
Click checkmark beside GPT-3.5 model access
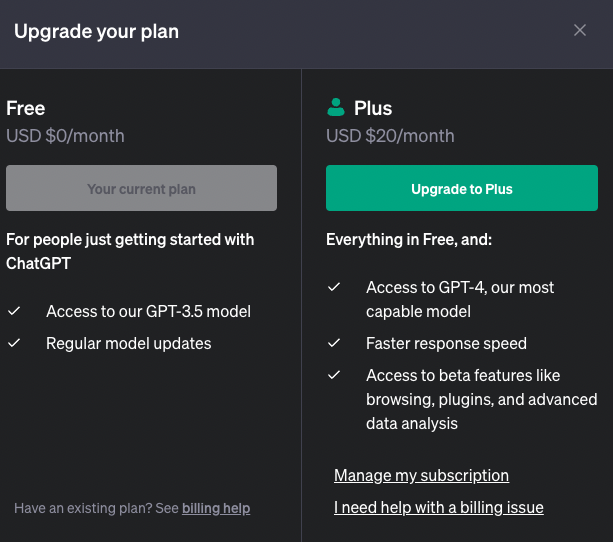[14, 311]
